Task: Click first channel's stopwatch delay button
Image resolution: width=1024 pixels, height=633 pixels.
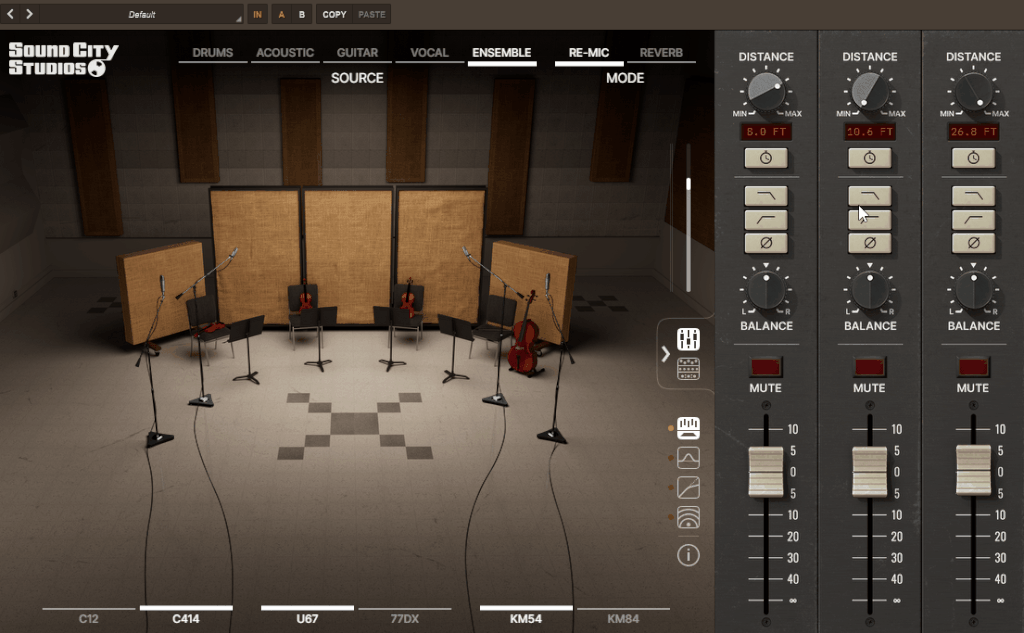Action: pyautogui.click(x=766, y=158)
